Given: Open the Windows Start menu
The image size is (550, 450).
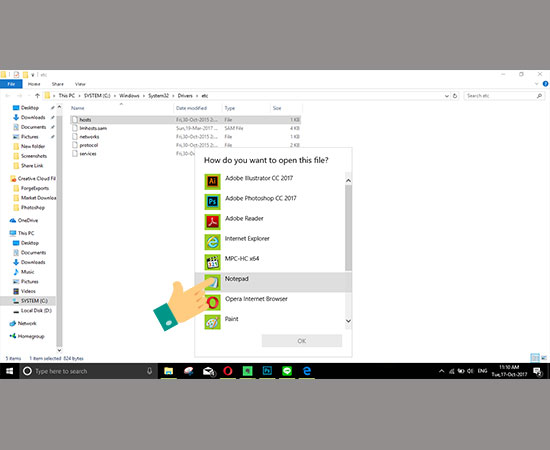Looking at the screenshot, I should 9,371.
